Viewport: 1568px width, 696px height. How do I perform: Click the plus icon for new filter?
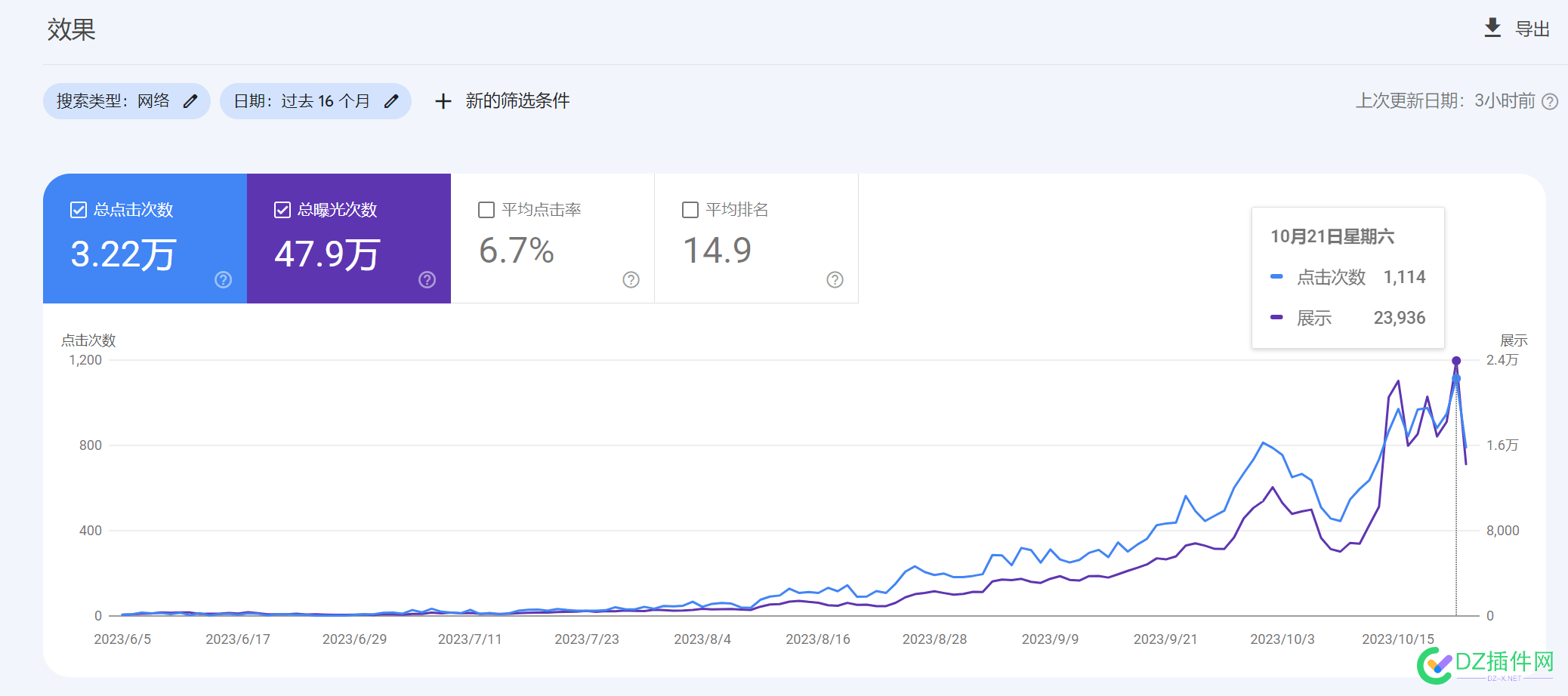click(x=443, y=101)
